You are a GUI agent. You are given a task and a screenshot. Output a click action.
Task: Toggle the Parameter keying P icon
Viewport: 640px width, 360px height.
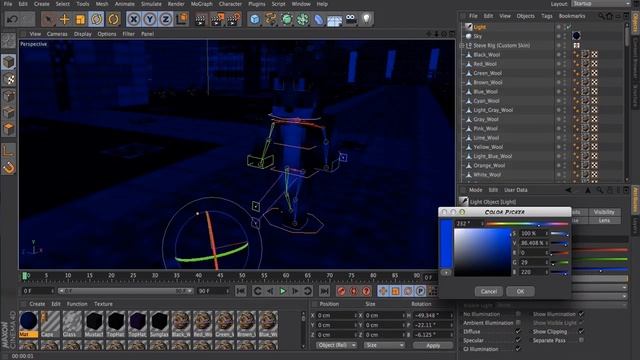tap(420, 291)
